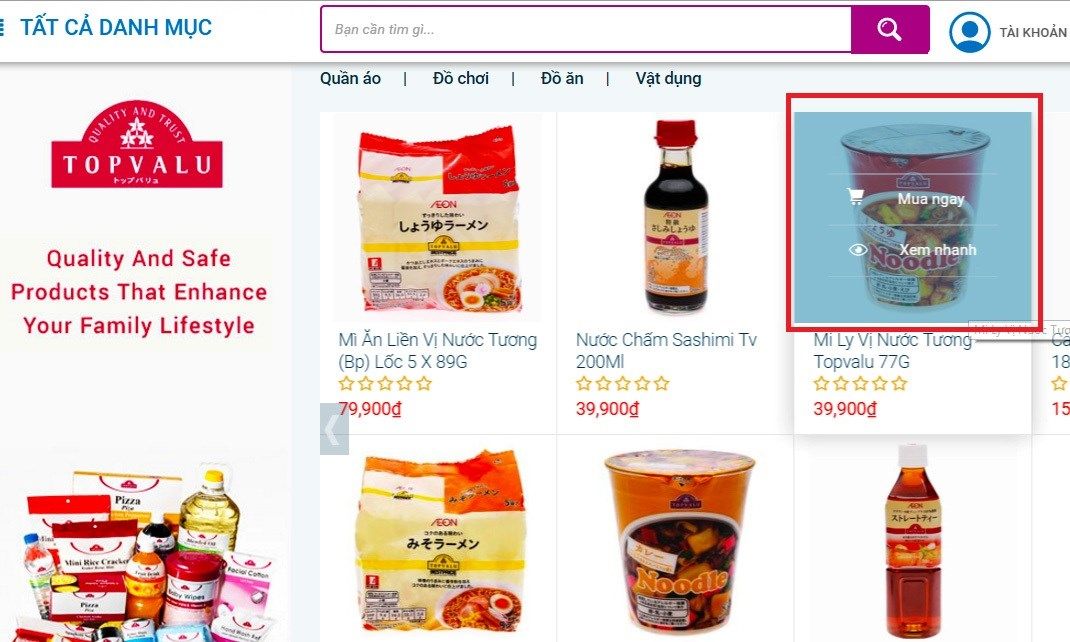Focus the Bạn cần tìm gì search field

(585, 29)
